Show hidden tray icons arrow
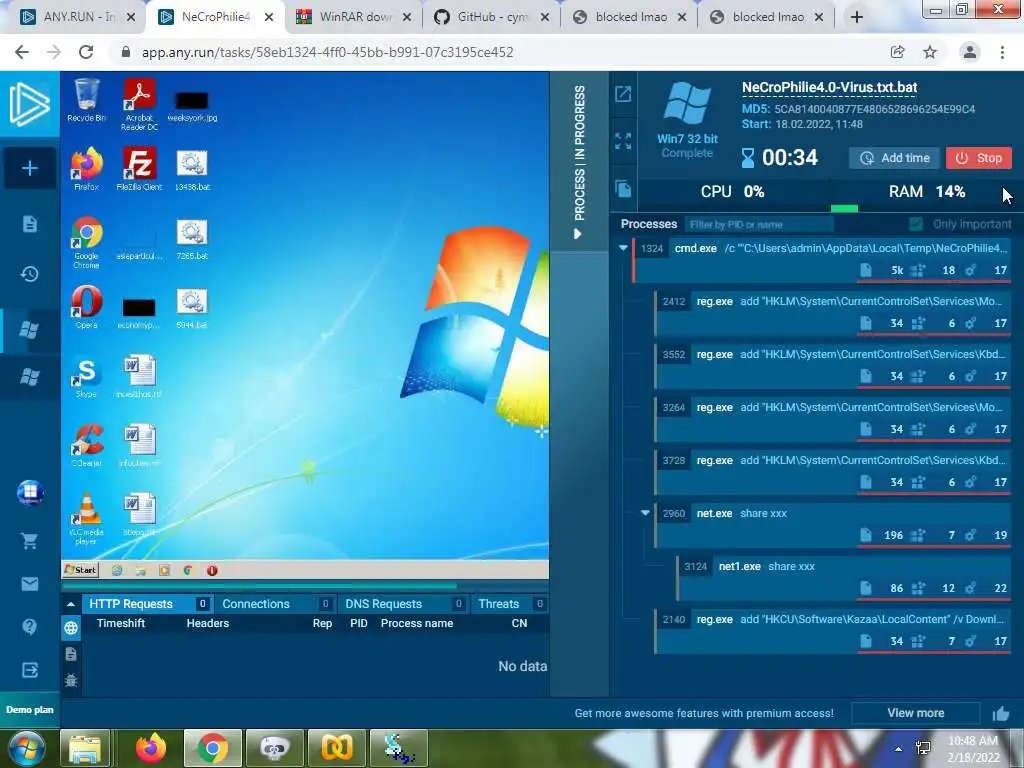The image size is (1024, 768). coord(899,749)
